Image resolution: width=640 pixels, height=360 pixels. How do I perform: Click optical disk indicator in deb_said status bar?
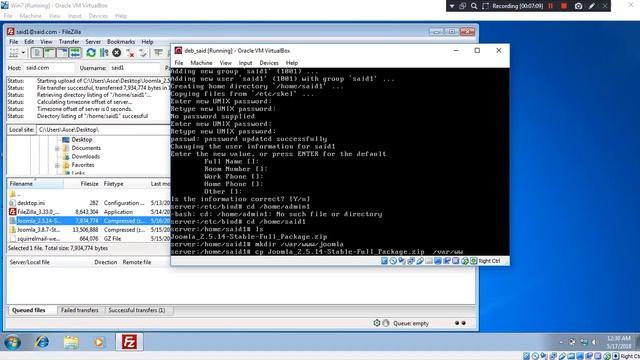[x=393, y=261]
